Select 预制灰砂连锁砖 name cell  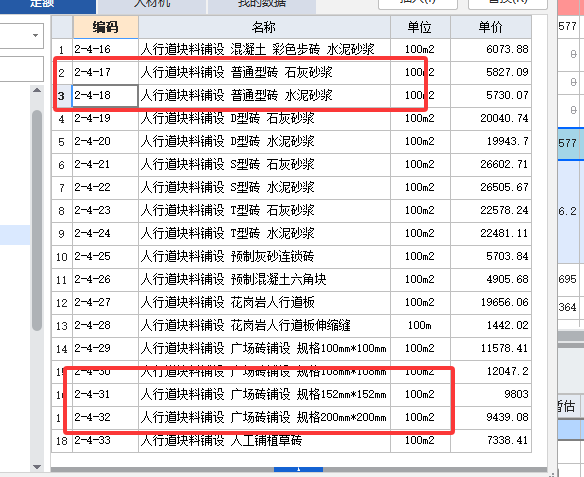pyautogui.click(x=264, y=257)
